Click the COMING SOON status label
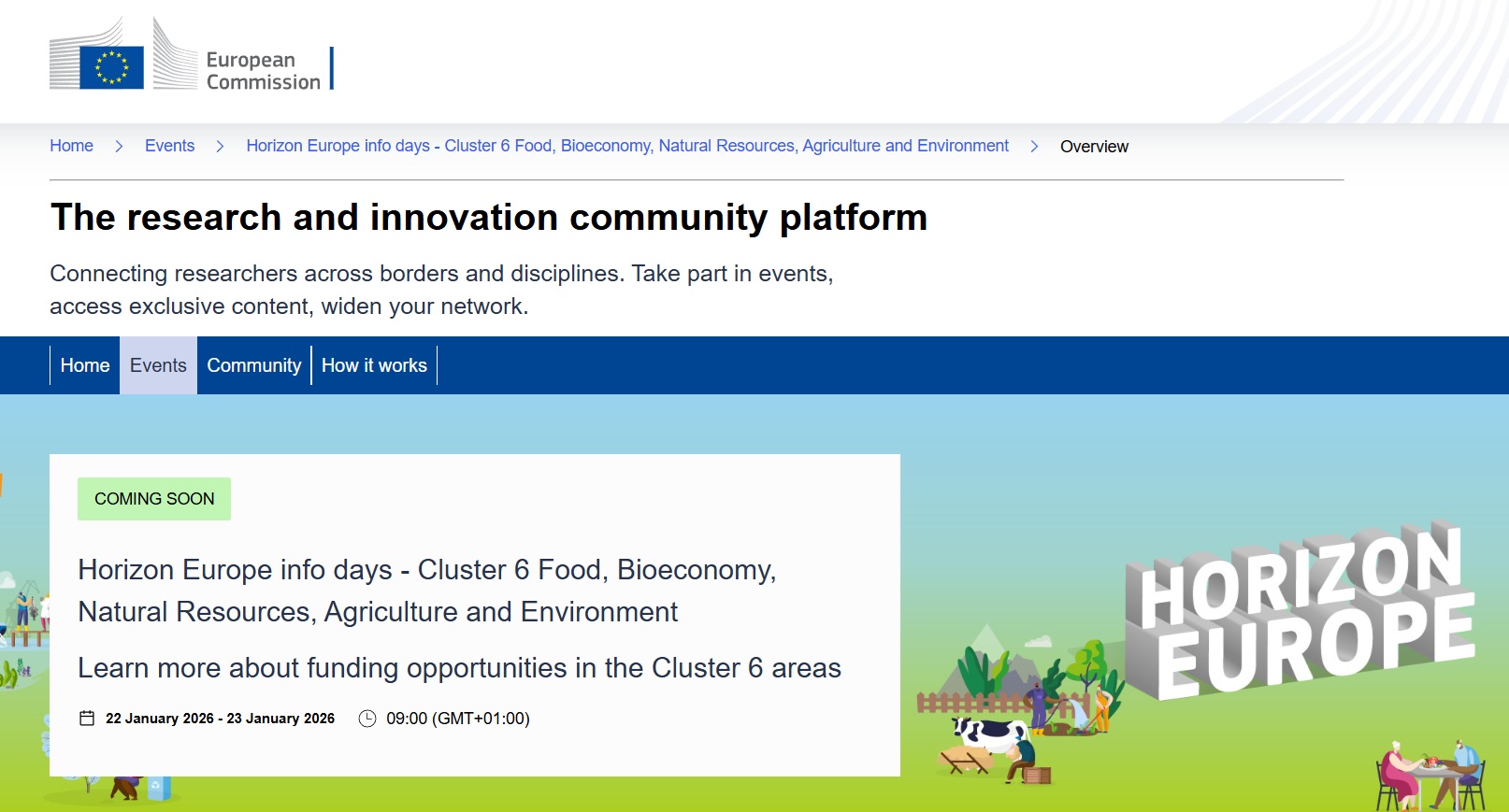This screenshot has height=812, width=1509. (x=154, y=499)
